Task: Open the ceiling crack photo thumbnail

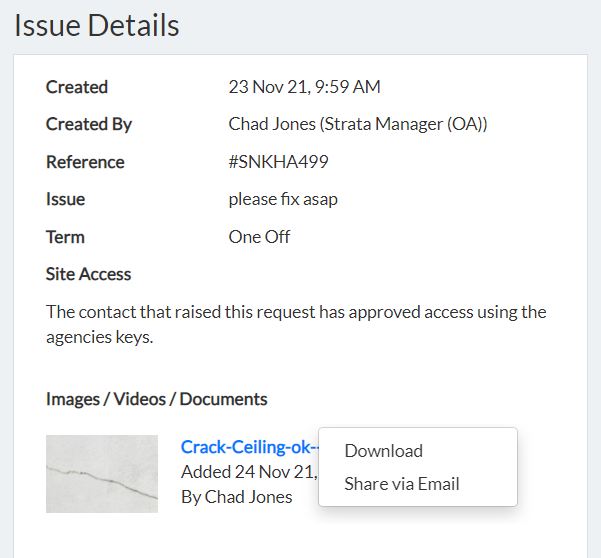Action: pyautogui.click(x=102, y=474)
